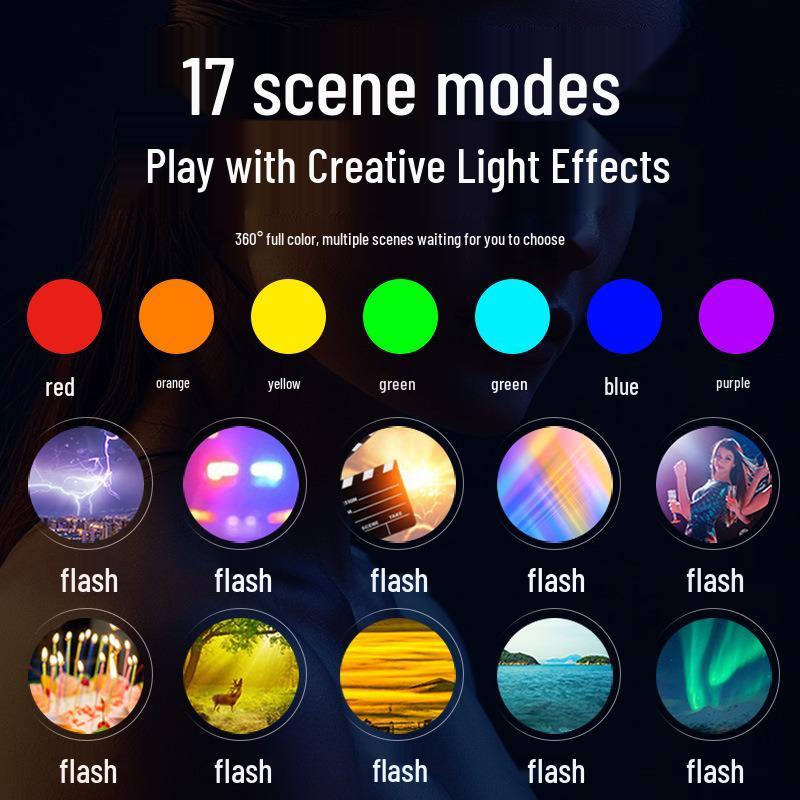Image resolution: width=800 pixels, height=800 pixels.
Task: Click the 'Play with Creative Light Effects' text
Action: click(x=408, y=167)
